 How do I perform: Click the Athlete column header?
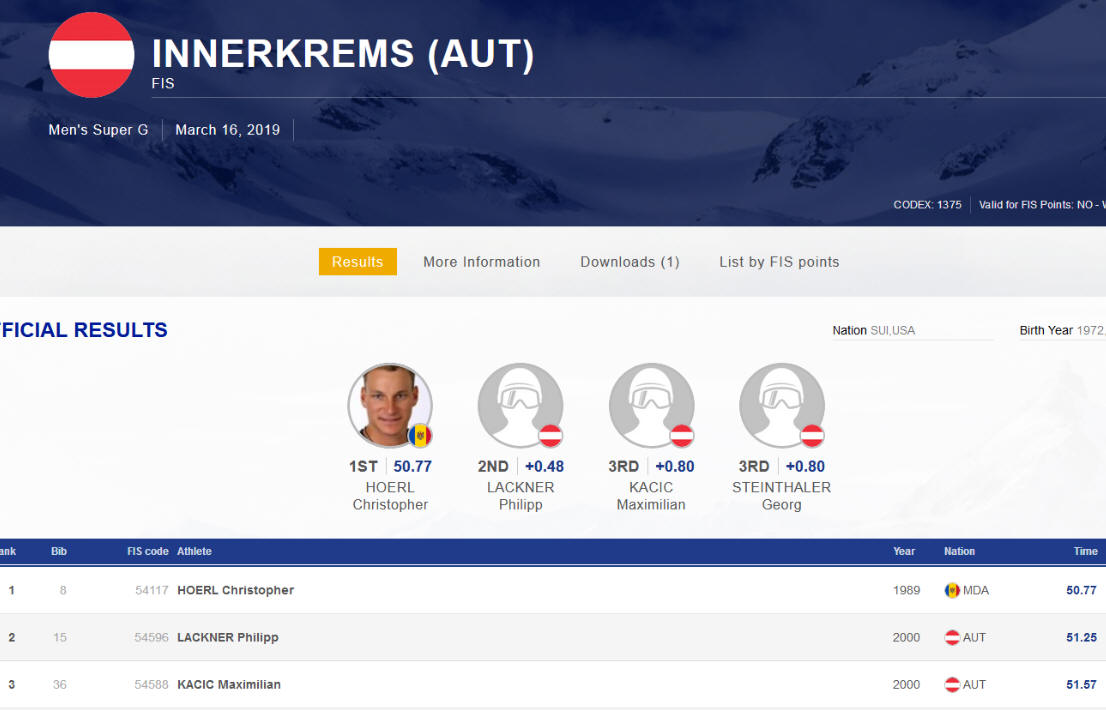pyautogui.click(x=194, y=551)
